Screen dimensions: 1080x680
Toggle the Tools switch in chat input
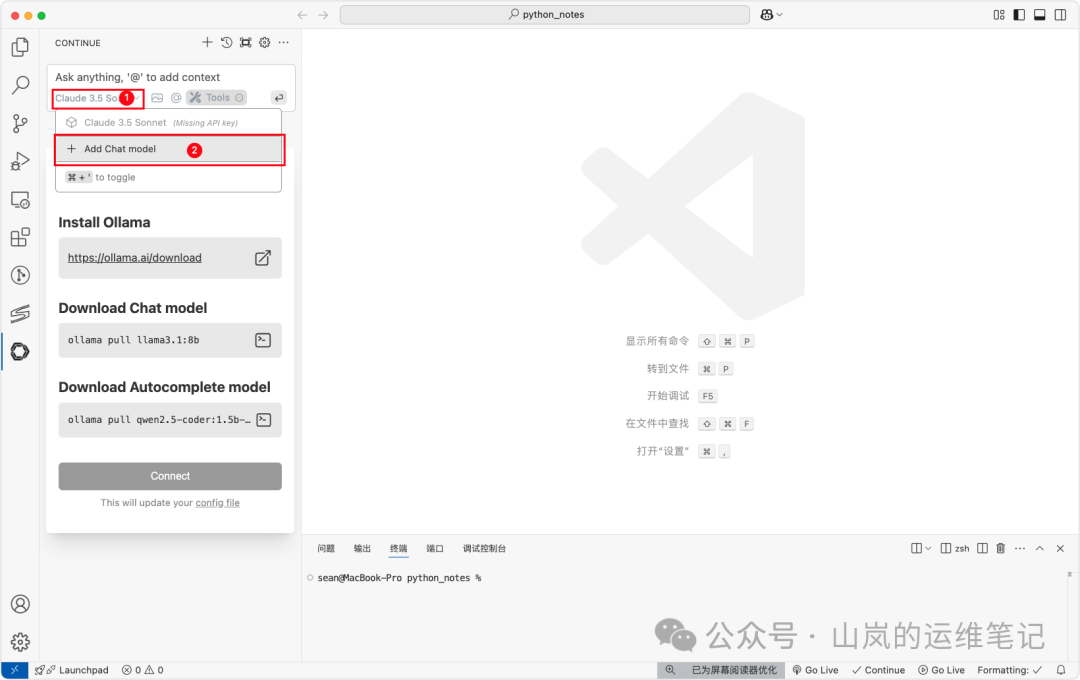[x=214, y=97]
